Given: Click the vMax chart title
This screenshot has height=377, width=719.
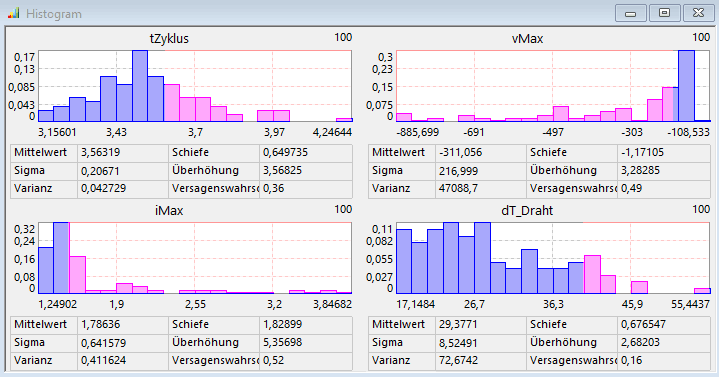Looking at the screenshot, I should tap(527, 39).
